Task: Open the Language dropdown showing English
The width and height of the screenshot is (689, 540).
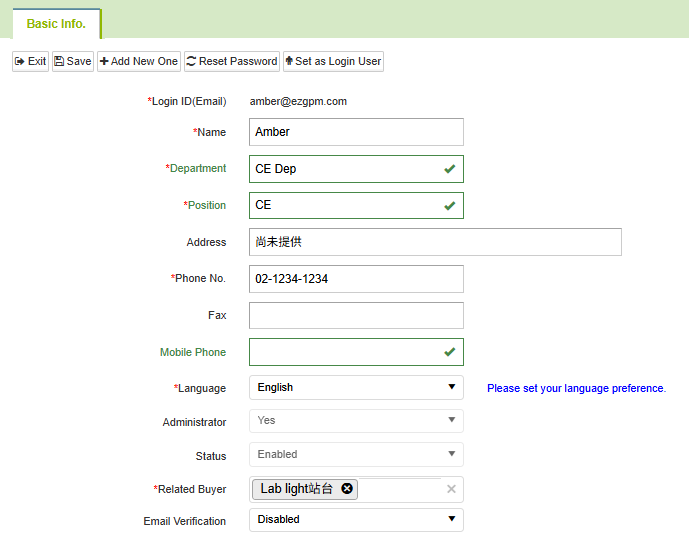Action: pyautogui.click(x=356, y=387)
